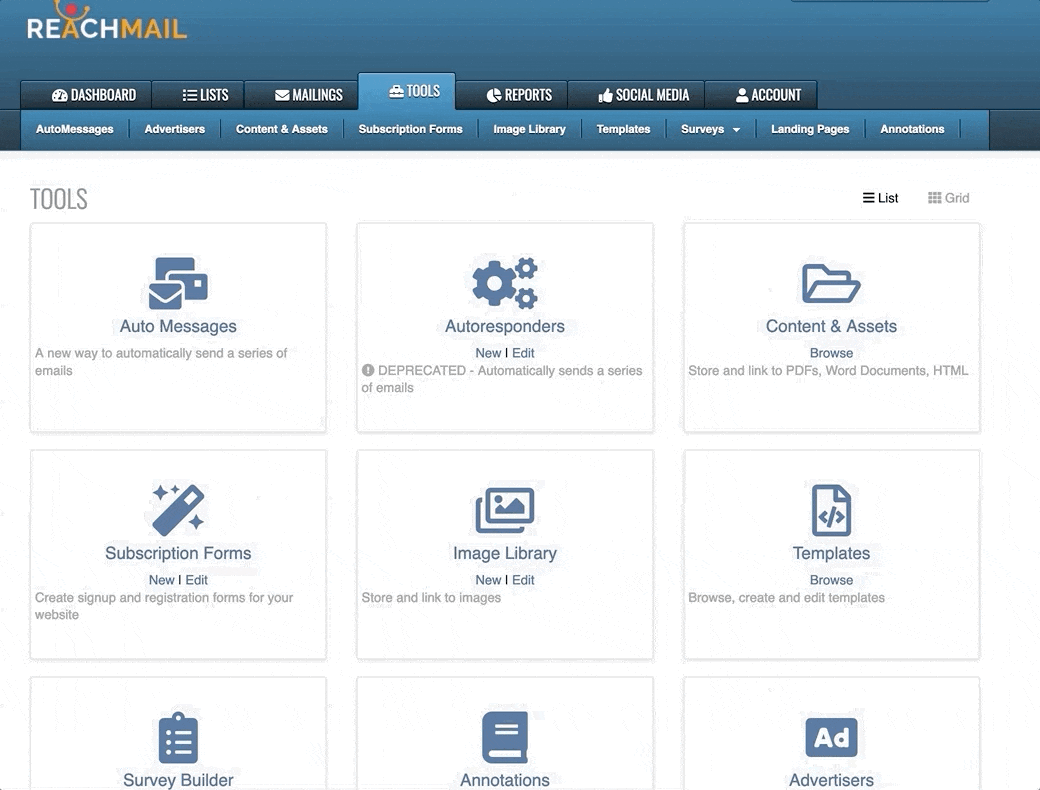Open the Survey Builder clipboard icon
This screenshot has height=790, width=1040.
pos(178,738)
